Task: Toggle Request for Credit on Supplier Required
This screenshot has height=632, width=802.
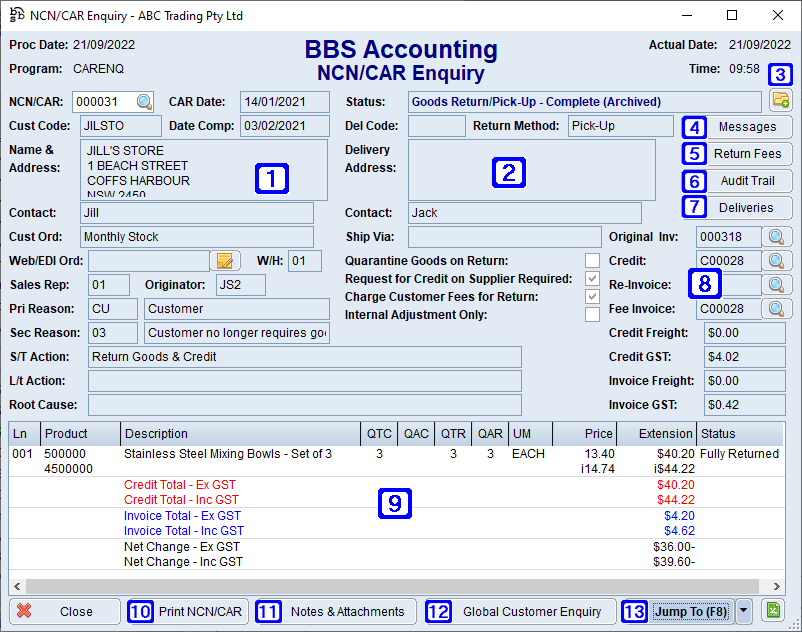Action: pos(592,279)
